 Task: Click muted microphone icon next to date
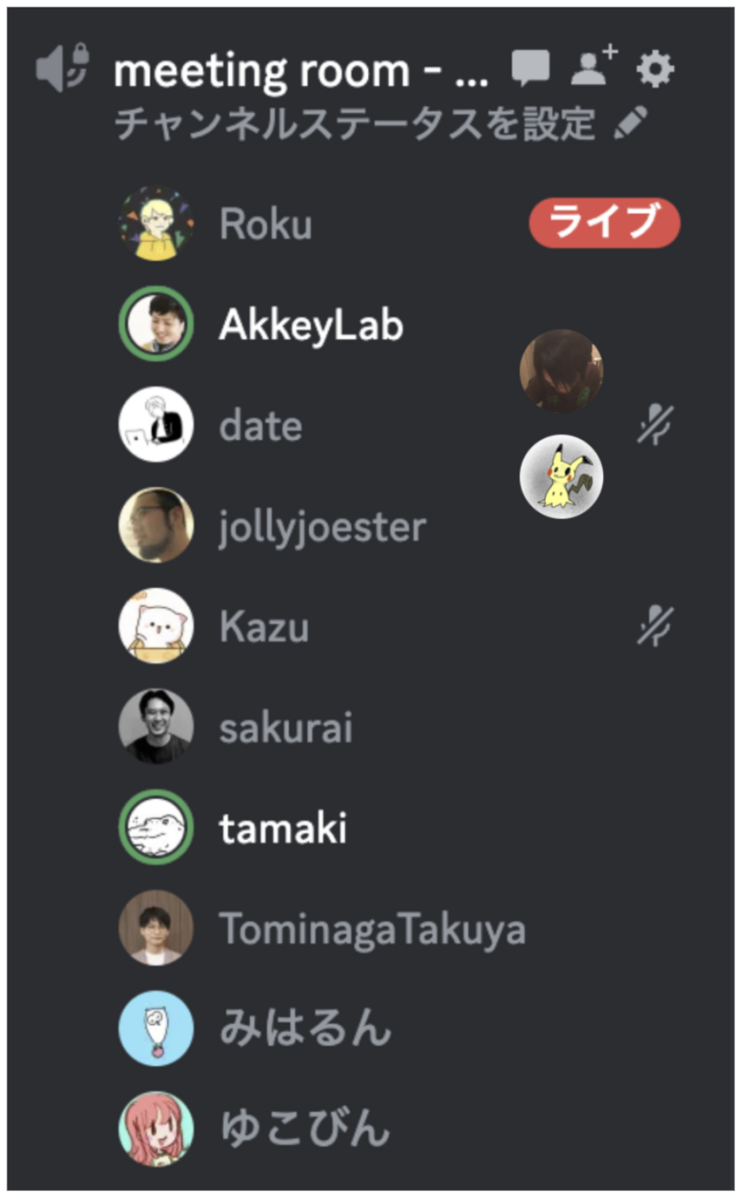pyautogui.click(x=655, y=426)
